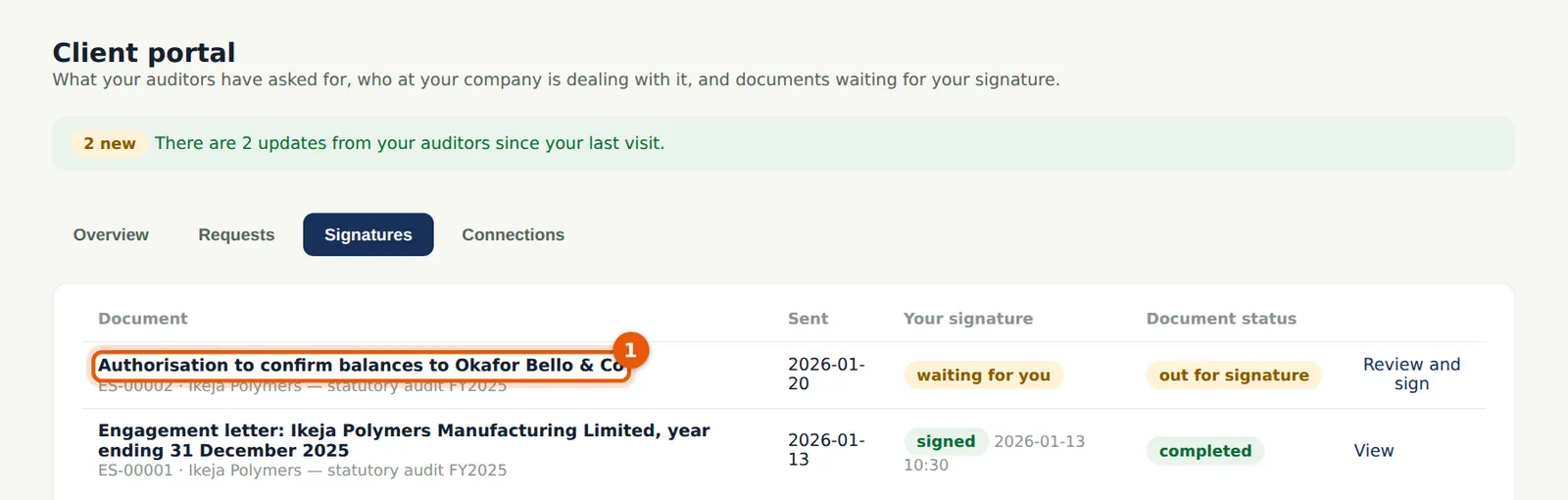Open the Engagement letter Ikeja Polymers document
Screen dimensions: 1568x500
(404, 440)
